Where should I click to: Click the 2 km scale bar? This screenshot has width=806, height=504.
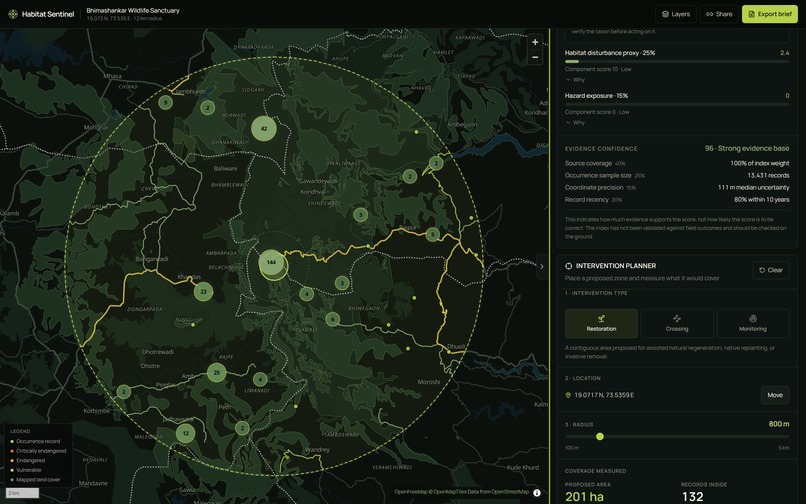tap(22, 493)
